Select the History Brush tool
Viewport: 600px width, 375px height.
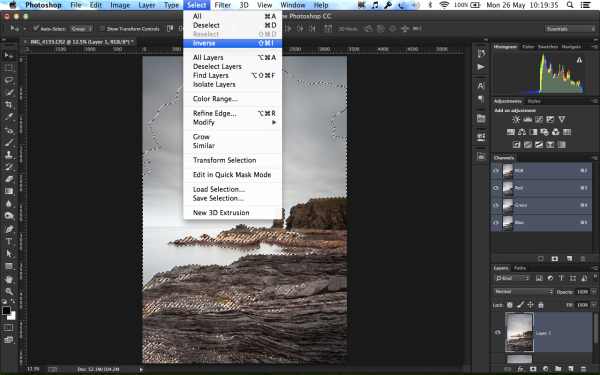click(9, 167)
